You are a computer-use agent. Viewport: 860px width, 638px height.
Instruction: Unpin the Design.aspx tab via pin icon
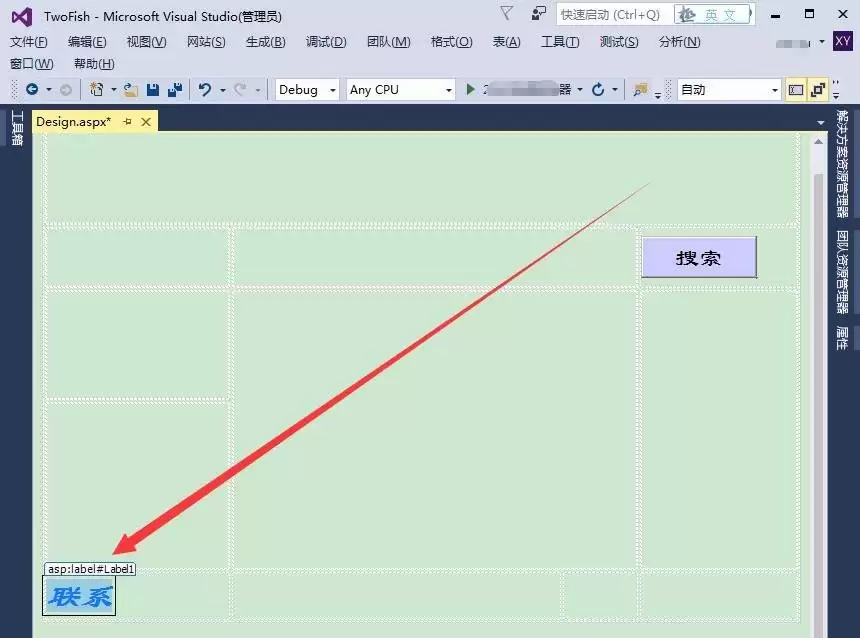[x=127, y=121]
